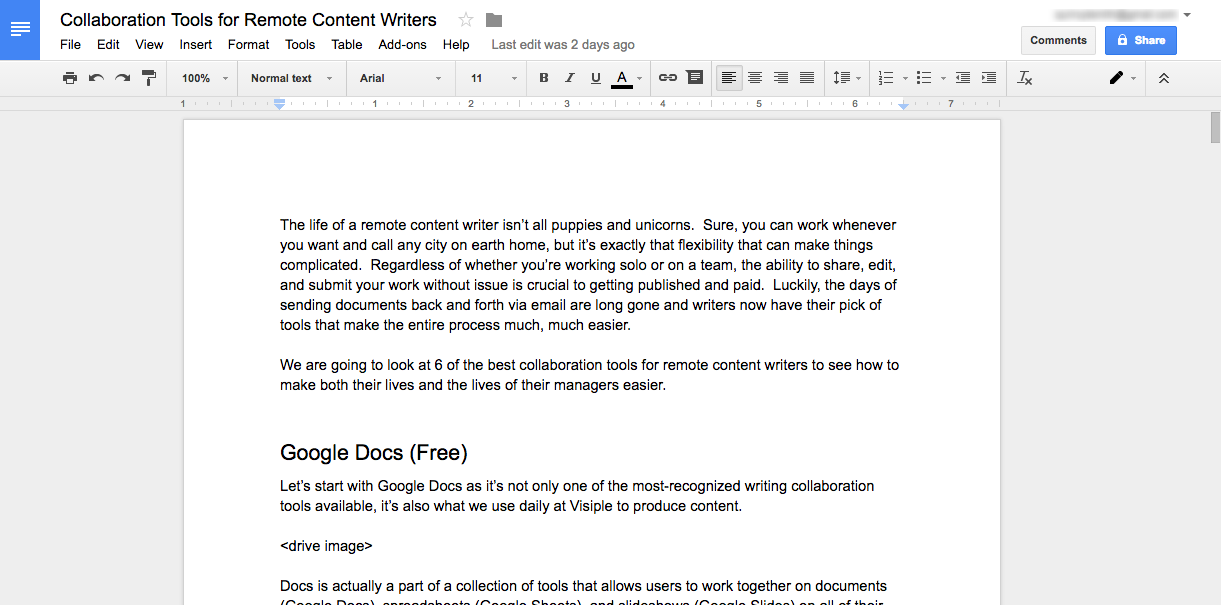Open bulleted list options arrow

point(943,78)
